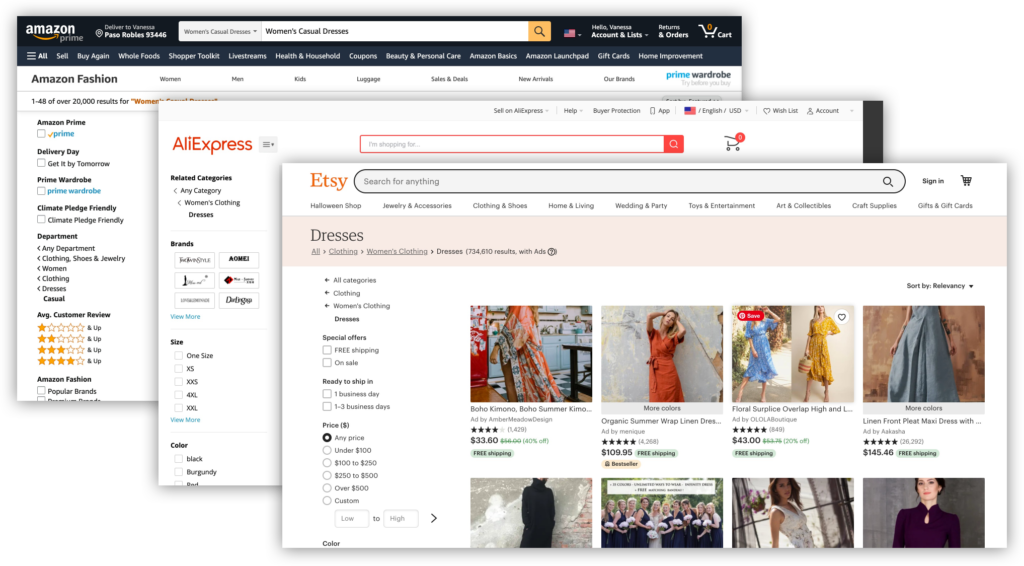Image resolution: width=1024 pixels, height=566 pixels.
Task: Expand AliExpress brands View More
Action: coord(185,317)
